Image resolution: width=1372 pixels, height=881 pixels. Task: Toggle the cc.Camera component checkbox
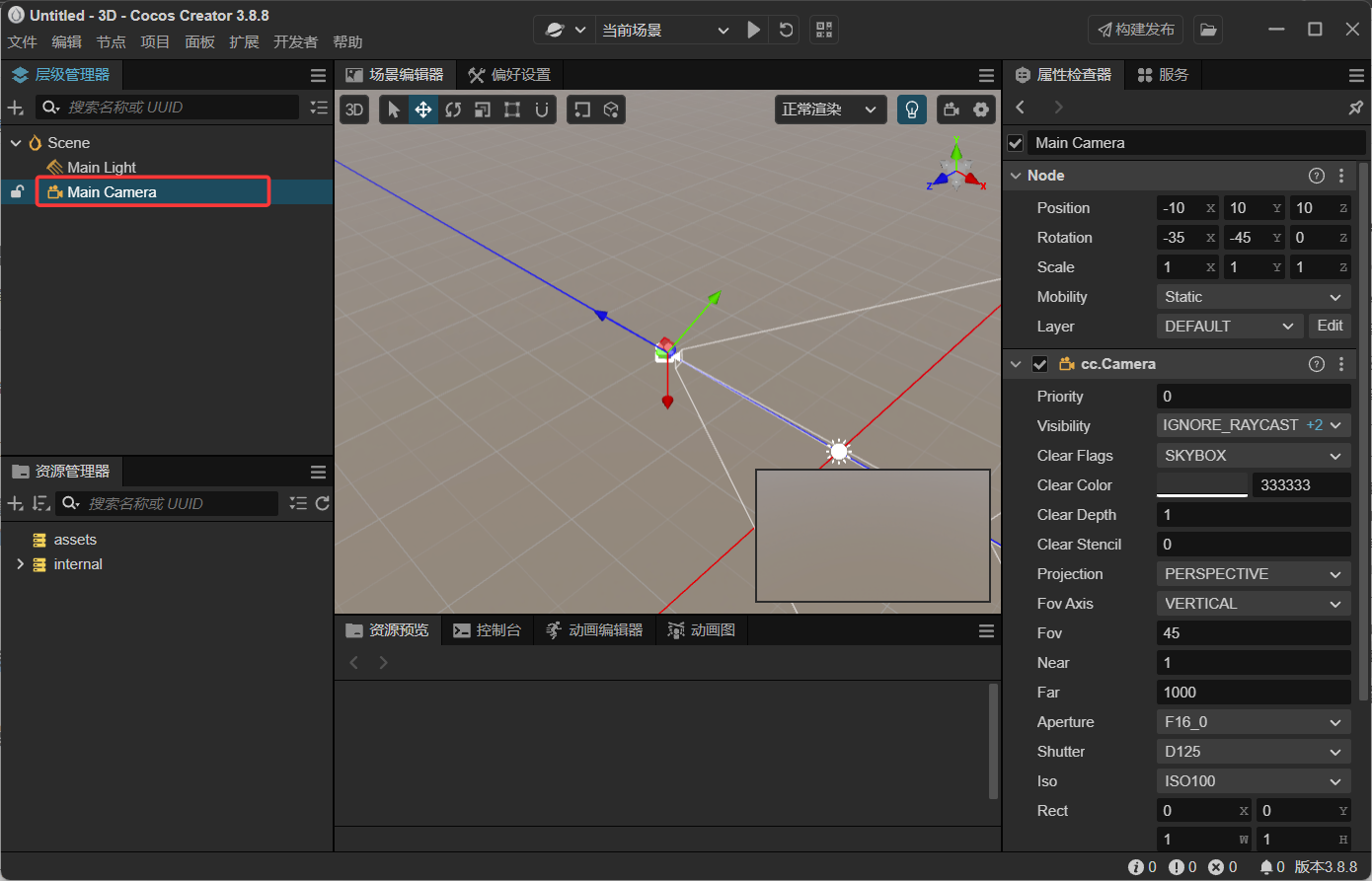click(1039, 364)
